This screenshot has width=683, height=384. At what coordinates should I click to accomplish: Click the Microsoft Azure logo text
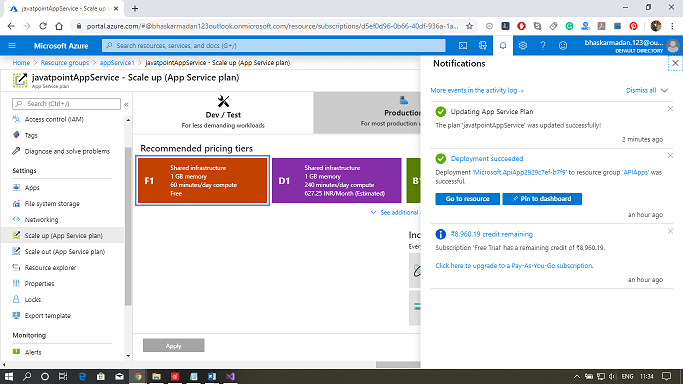[x=61, y=46]
